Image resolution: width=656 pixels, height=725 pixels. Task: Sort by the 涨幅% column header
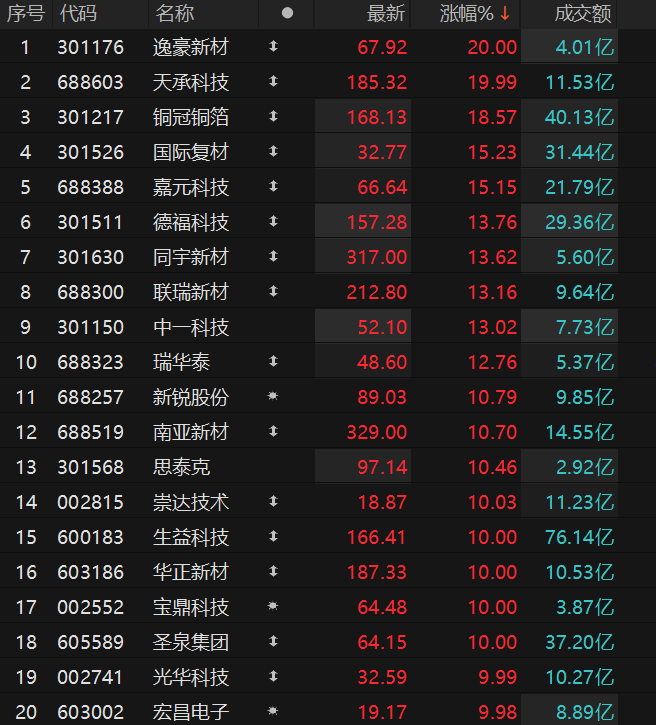pos(466,14)
